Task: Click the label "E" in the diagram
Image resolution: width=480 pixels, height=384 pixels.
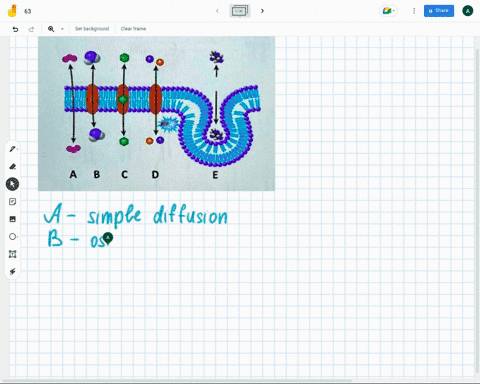Action: coord(215,175)
